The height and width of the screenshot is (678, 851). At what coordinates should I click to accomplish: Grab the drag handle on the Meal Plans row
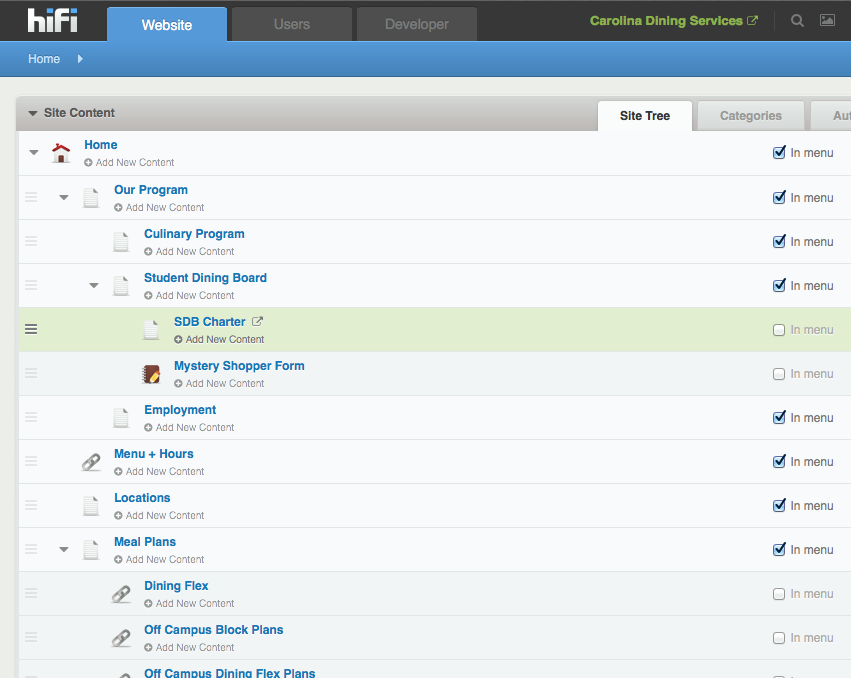[31, 549]
